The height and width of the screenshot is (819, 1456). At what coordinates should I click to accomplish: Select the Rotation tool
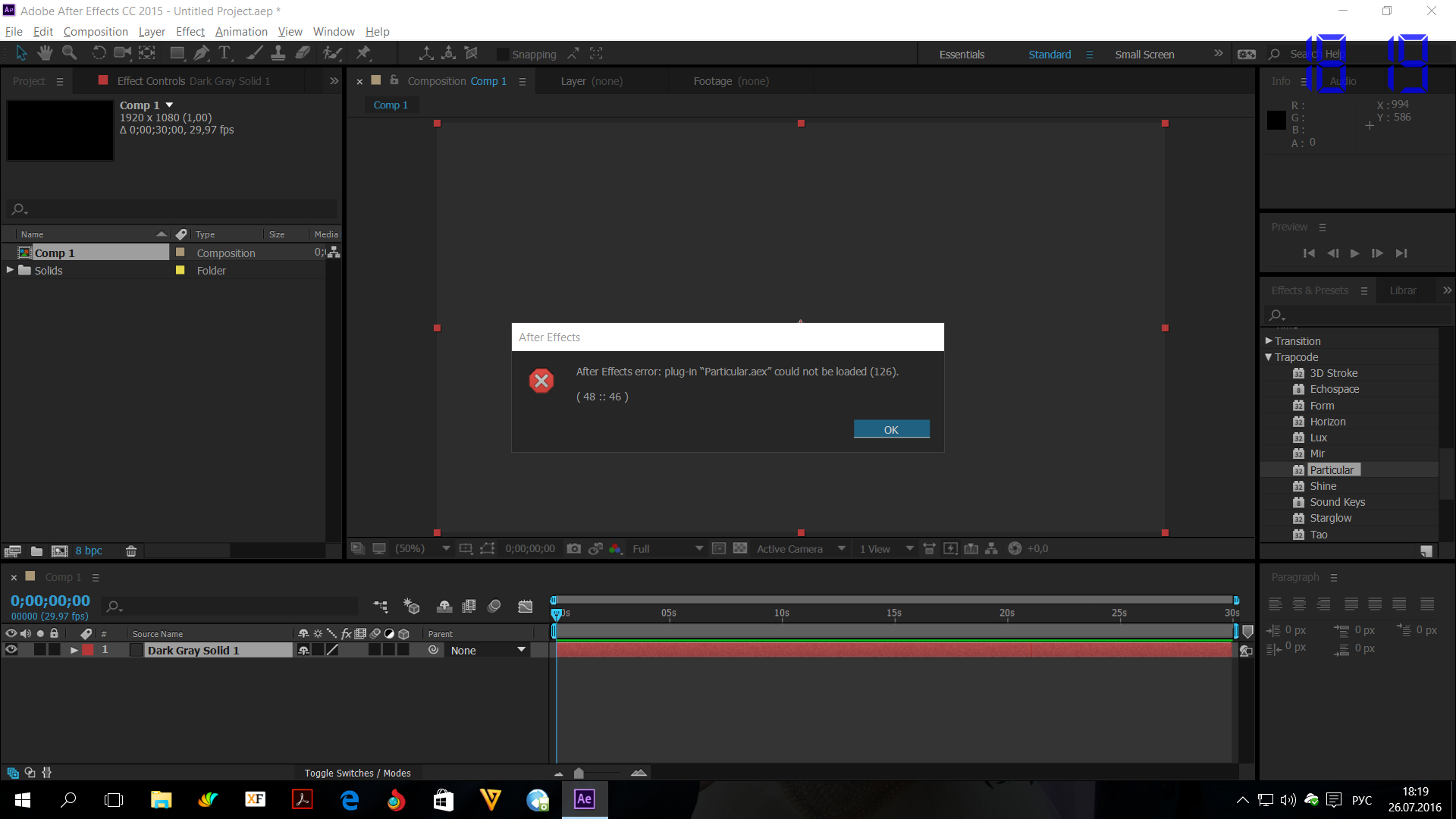(99, 53)
